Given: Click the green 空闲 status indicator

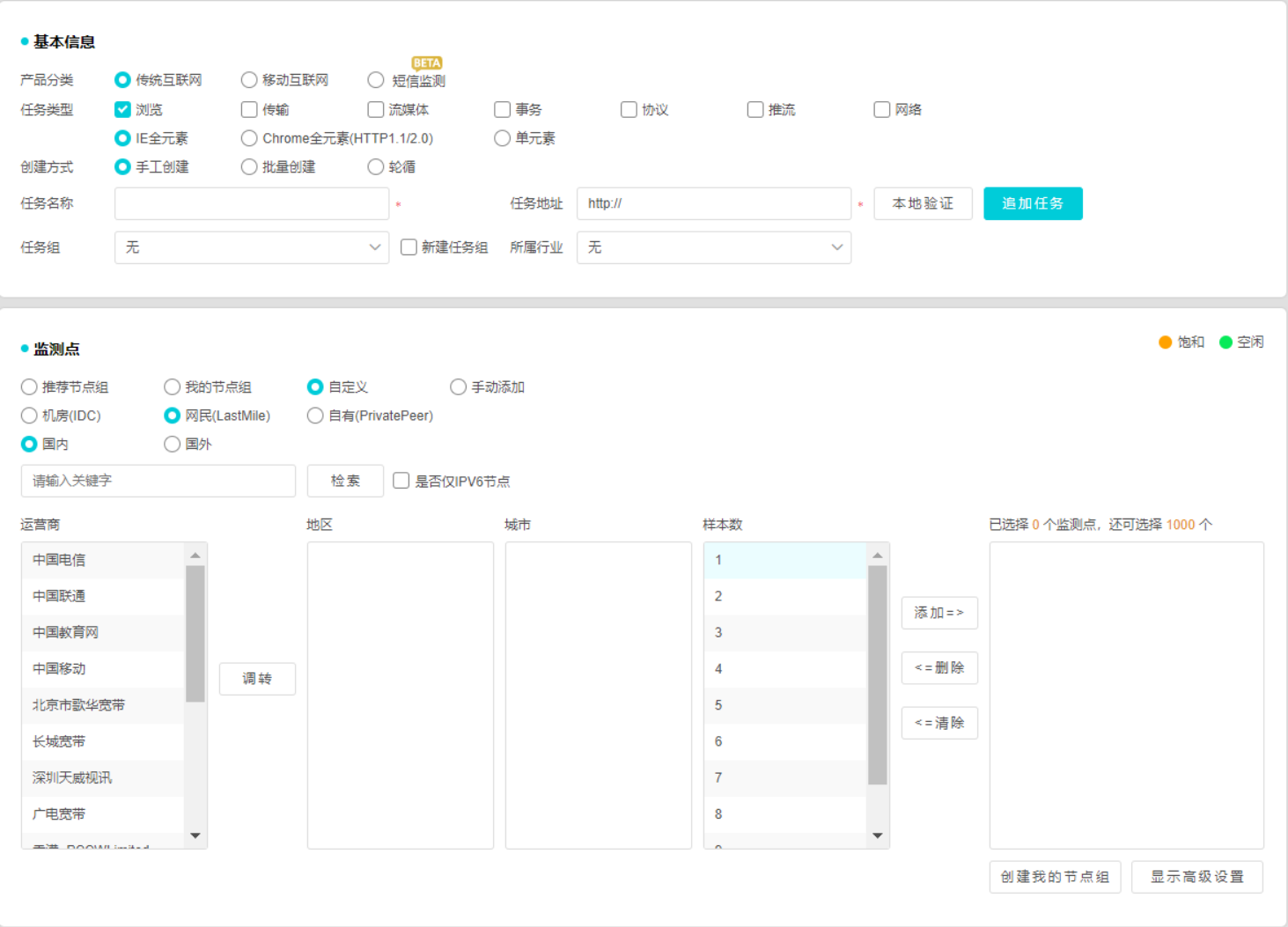Looking at the screenshot, I should 1225,342.
